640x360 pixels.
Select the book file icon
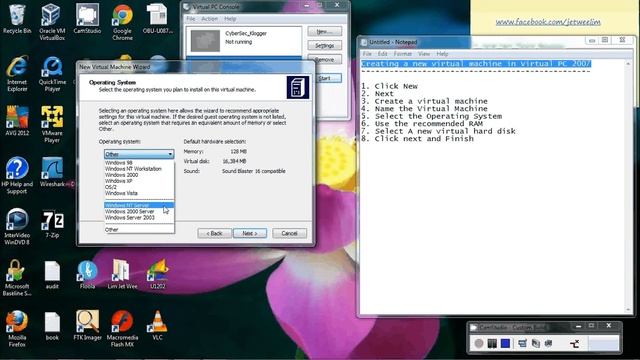[52, 327]
